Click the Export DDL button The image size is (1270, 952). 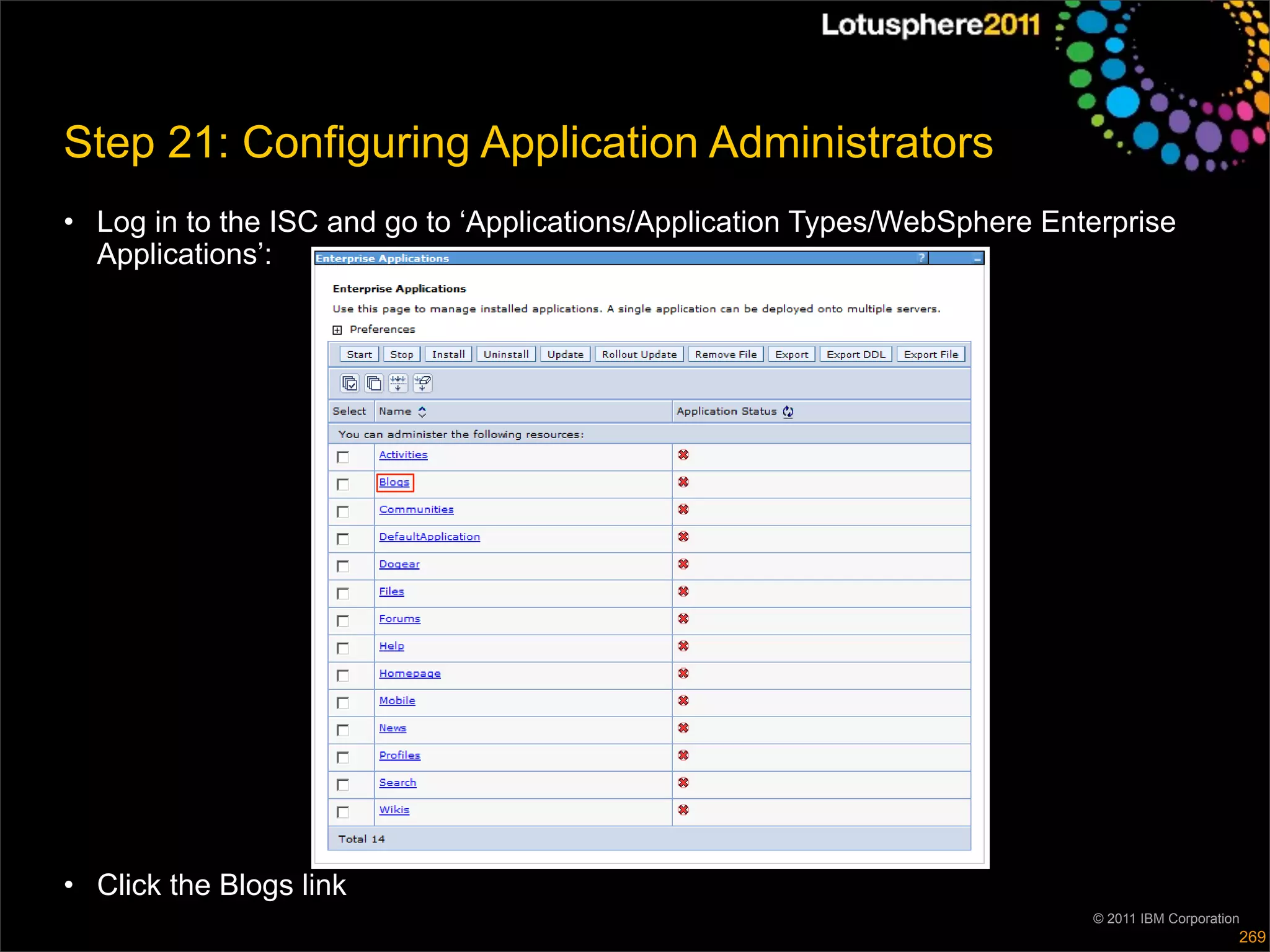[856, 355]
